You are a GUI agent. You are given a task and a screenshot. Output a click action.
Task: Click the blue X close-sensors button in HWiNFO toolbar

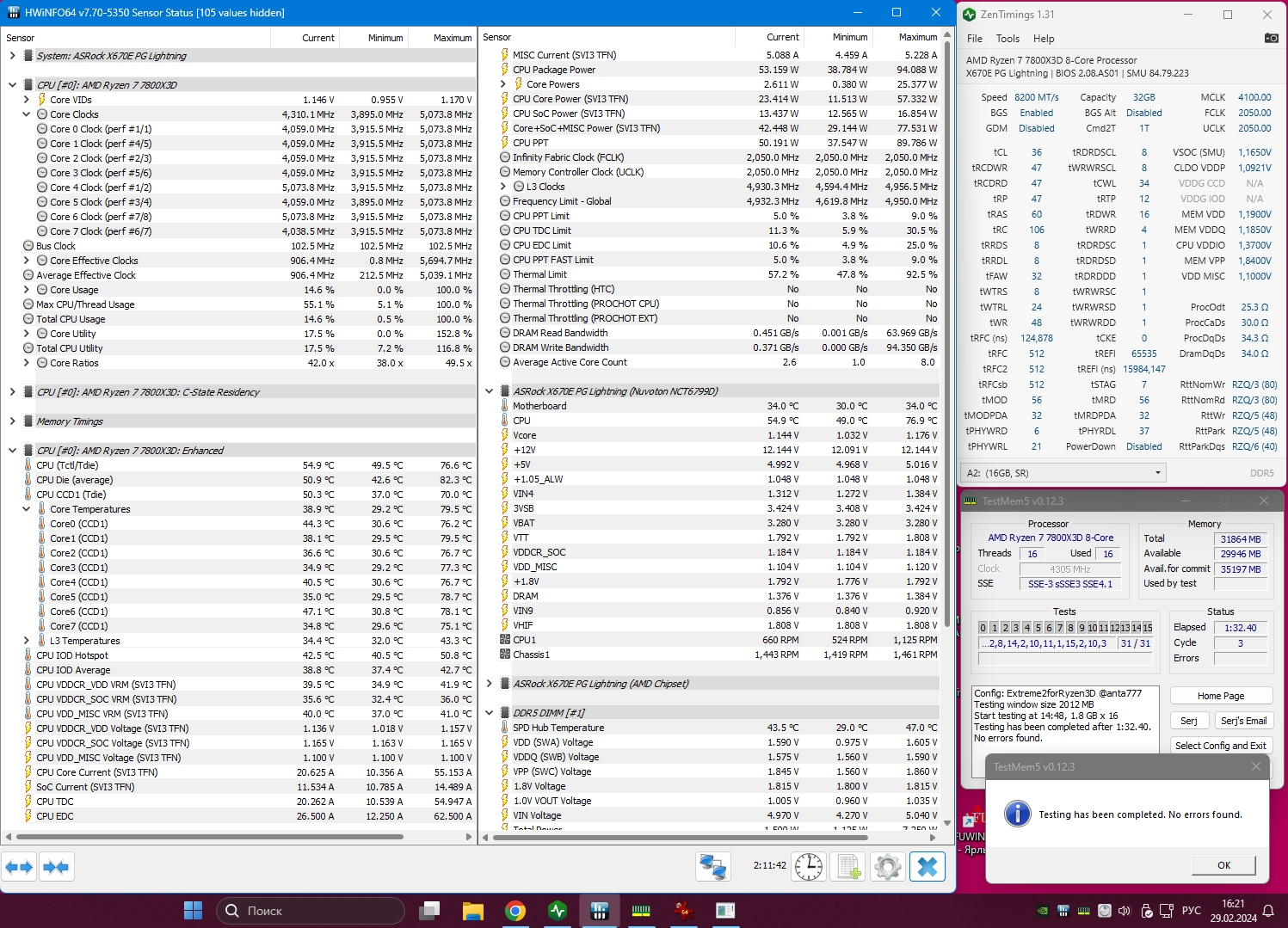point(927,867)
